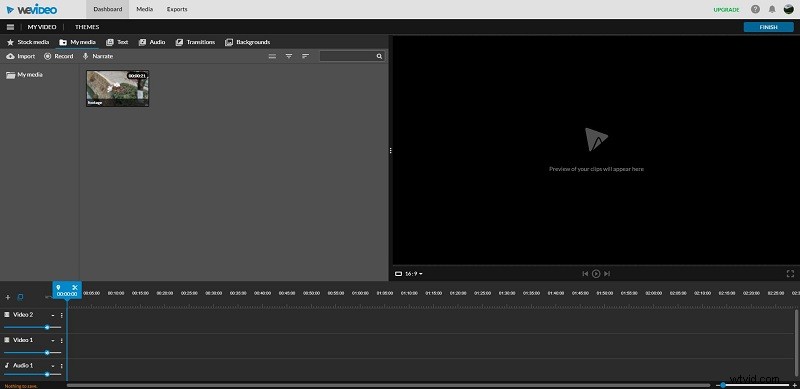Open the Text tab

pos(117,42)
